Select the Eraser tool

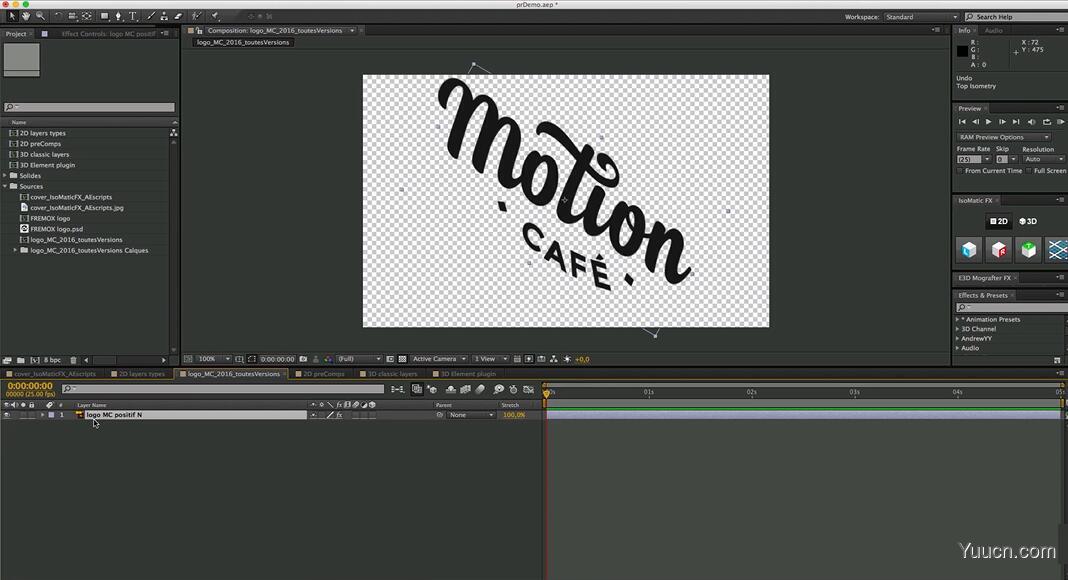[x=178, y=16]
